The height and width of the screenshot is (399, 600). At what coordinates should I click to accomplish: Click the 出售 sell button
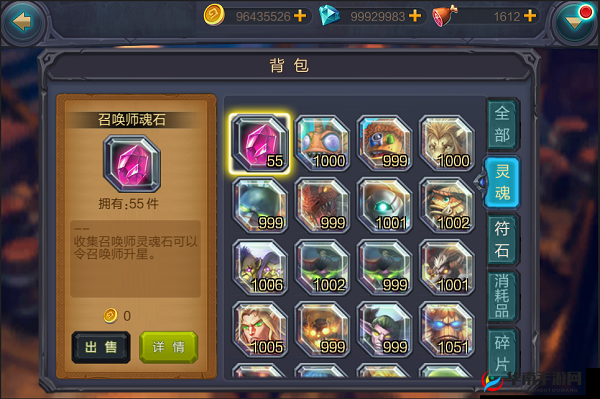pyautogui.click(x=101, y=347)
